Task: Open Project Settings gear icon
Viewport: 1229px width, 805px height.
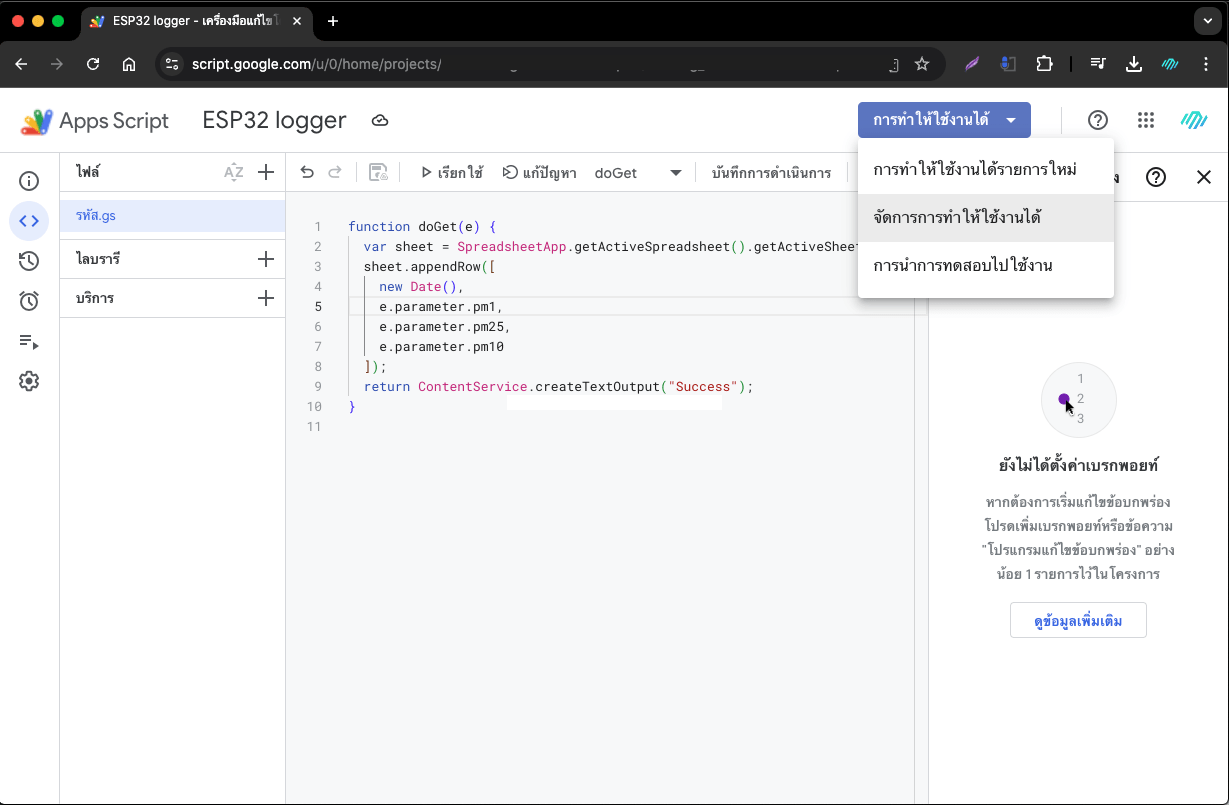Action: 29,381
